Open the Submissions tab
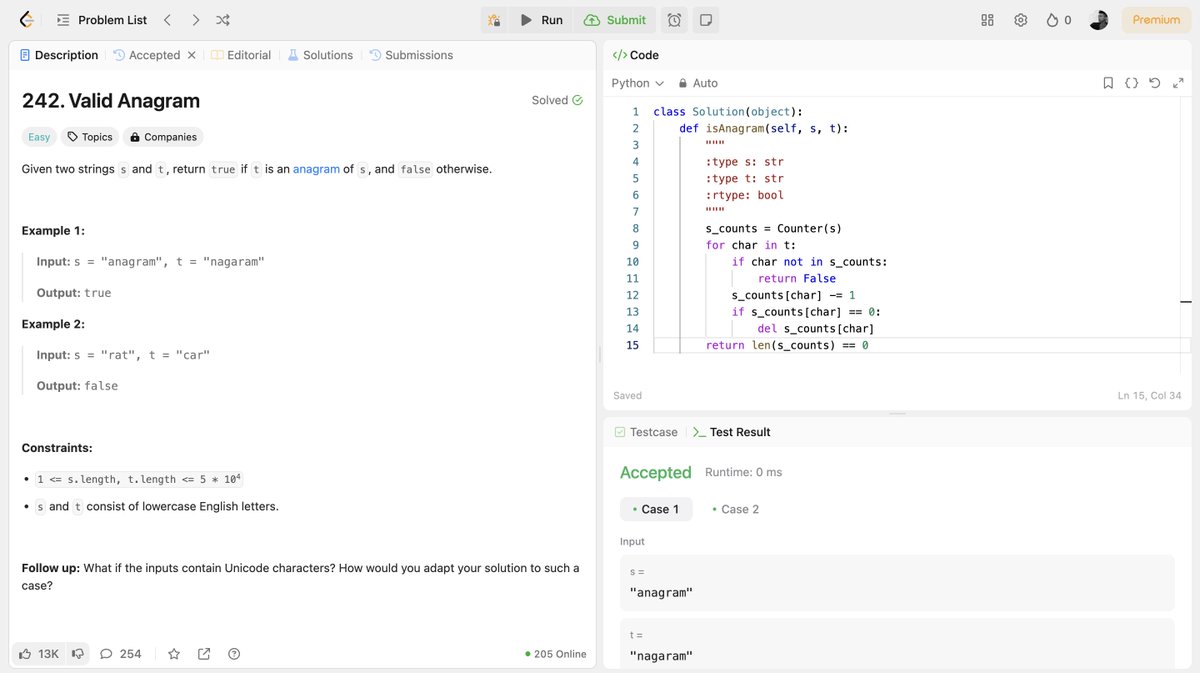The image size is (1200, 673). (411, 55)
